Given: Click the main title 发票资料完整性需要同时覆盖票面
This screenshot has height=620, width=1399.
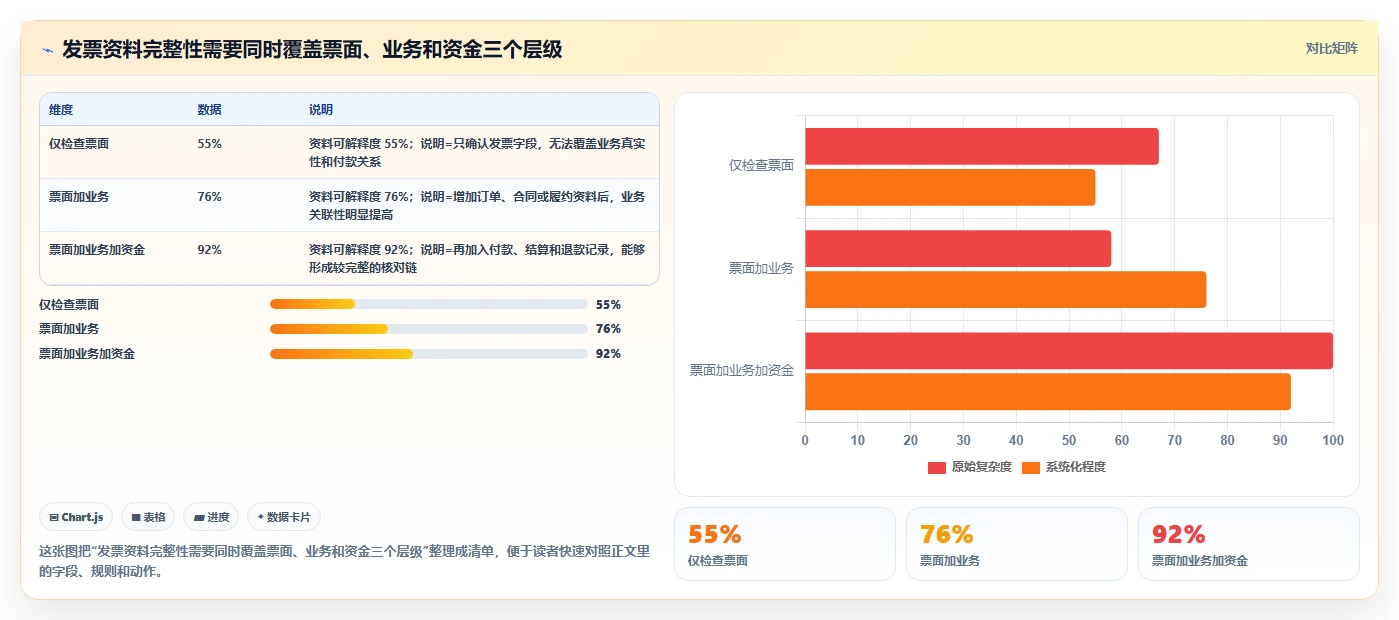Looking at the screenshot, I should tap(312, 49).
